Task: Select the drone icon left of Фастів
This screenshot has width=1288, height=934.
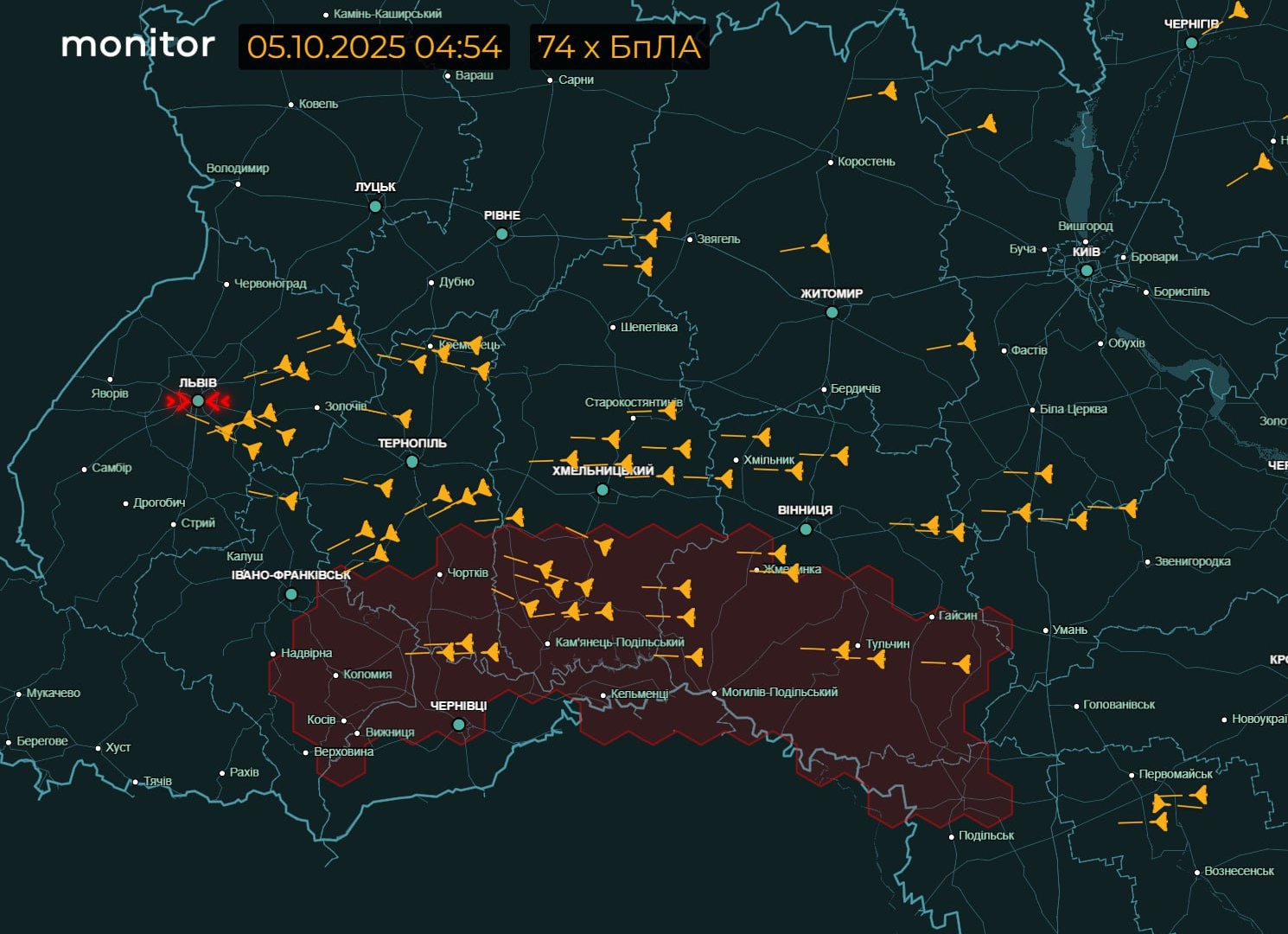Action: click(967, 343)
